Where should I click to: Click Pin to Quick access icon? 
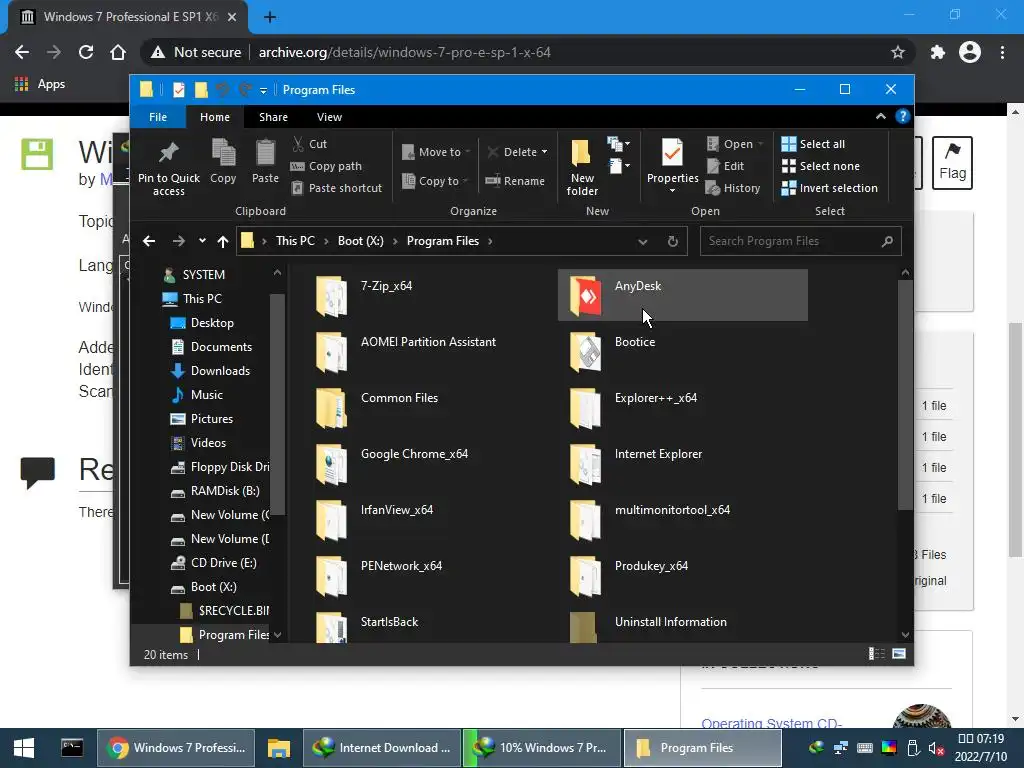coord(168,167)
